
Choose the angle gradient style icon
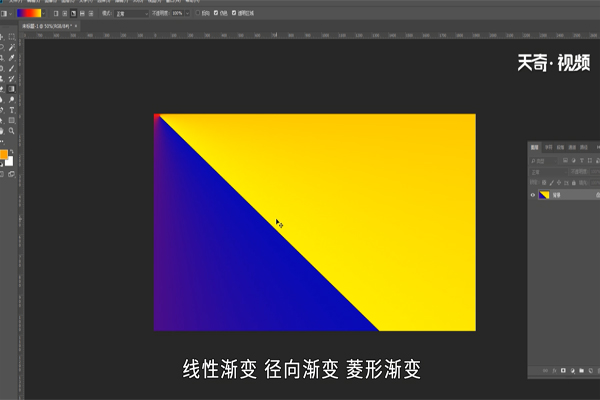click(73, 13)
